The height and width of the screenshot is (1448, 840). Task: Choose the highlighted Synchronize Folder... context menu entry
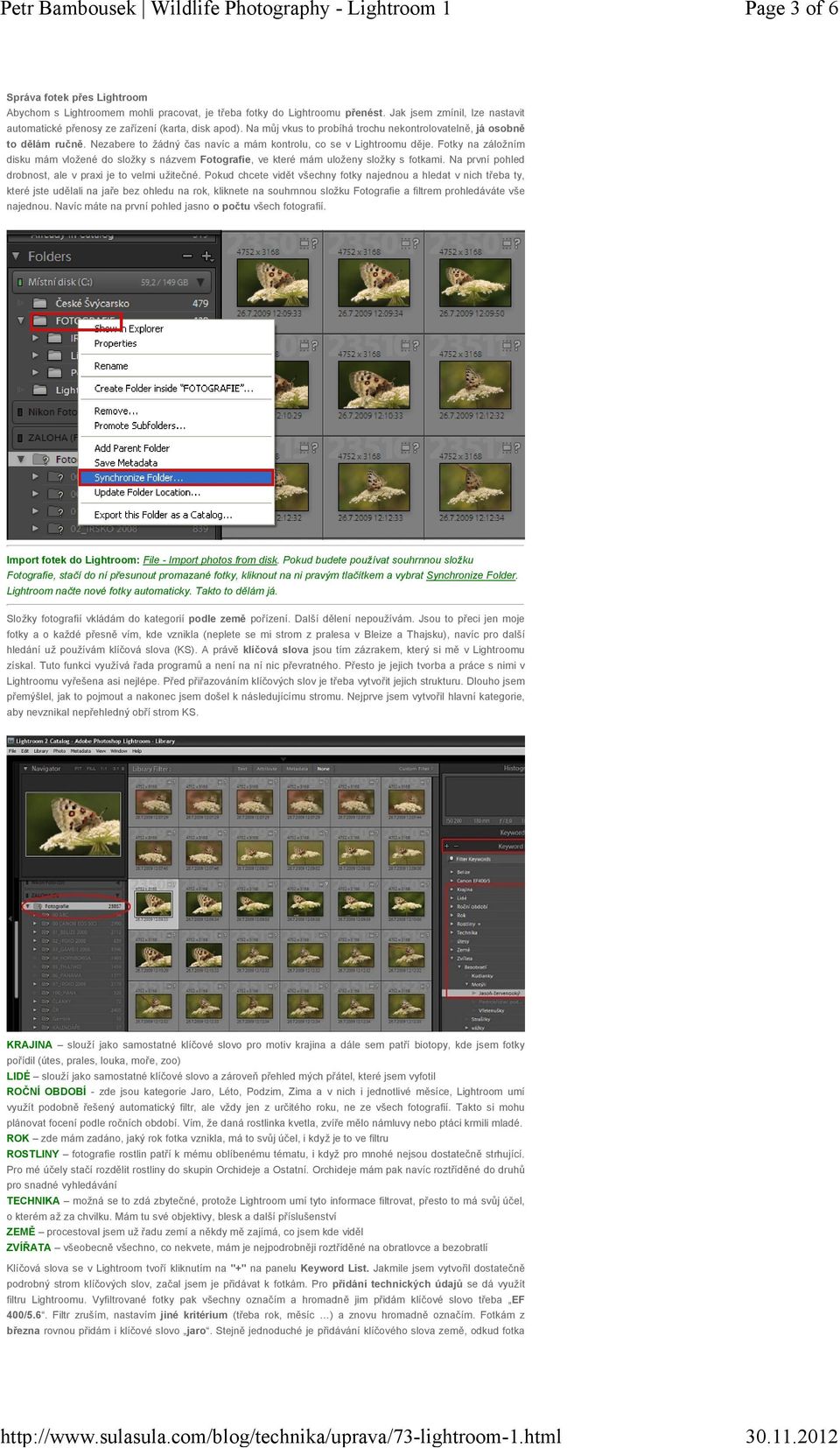177,477
